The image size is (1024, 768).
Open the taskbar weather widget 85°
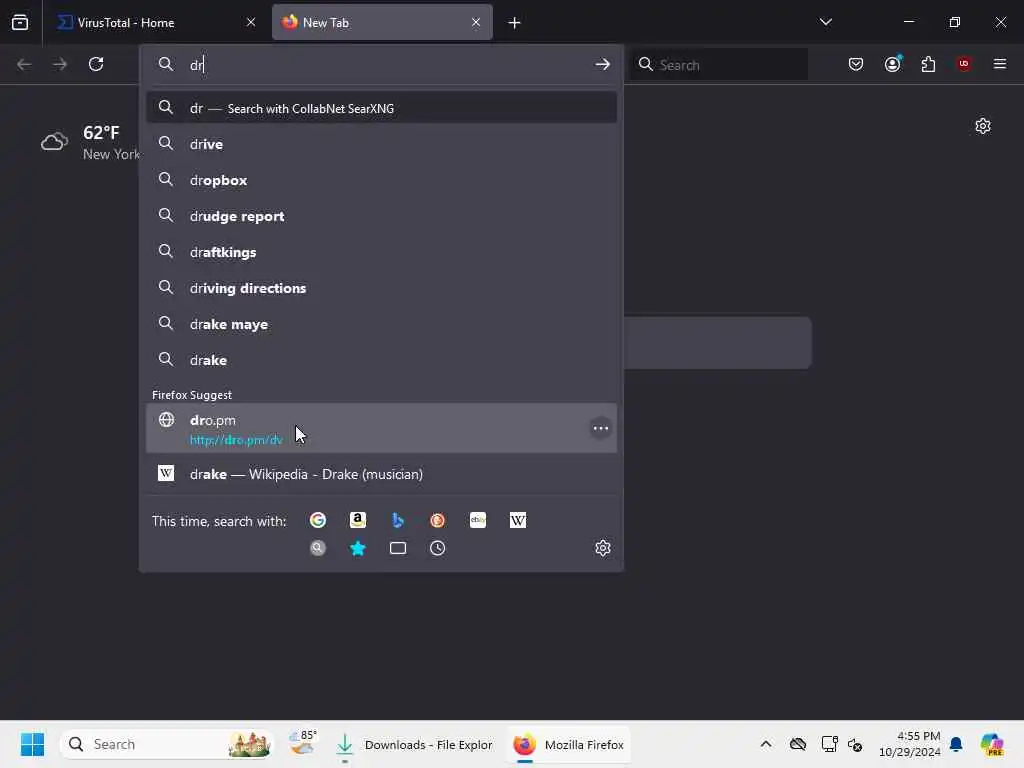click(304, 744)
